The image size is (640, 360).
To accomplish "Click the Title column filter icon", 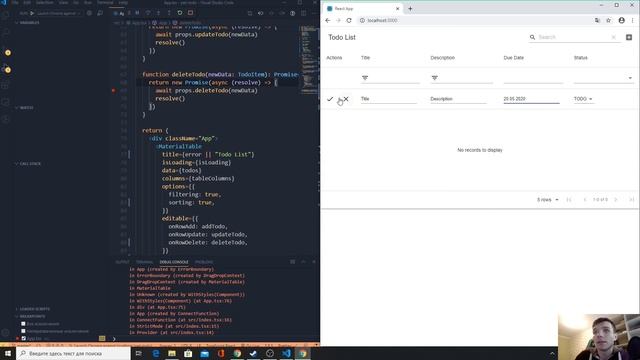I will click(365, 78).
